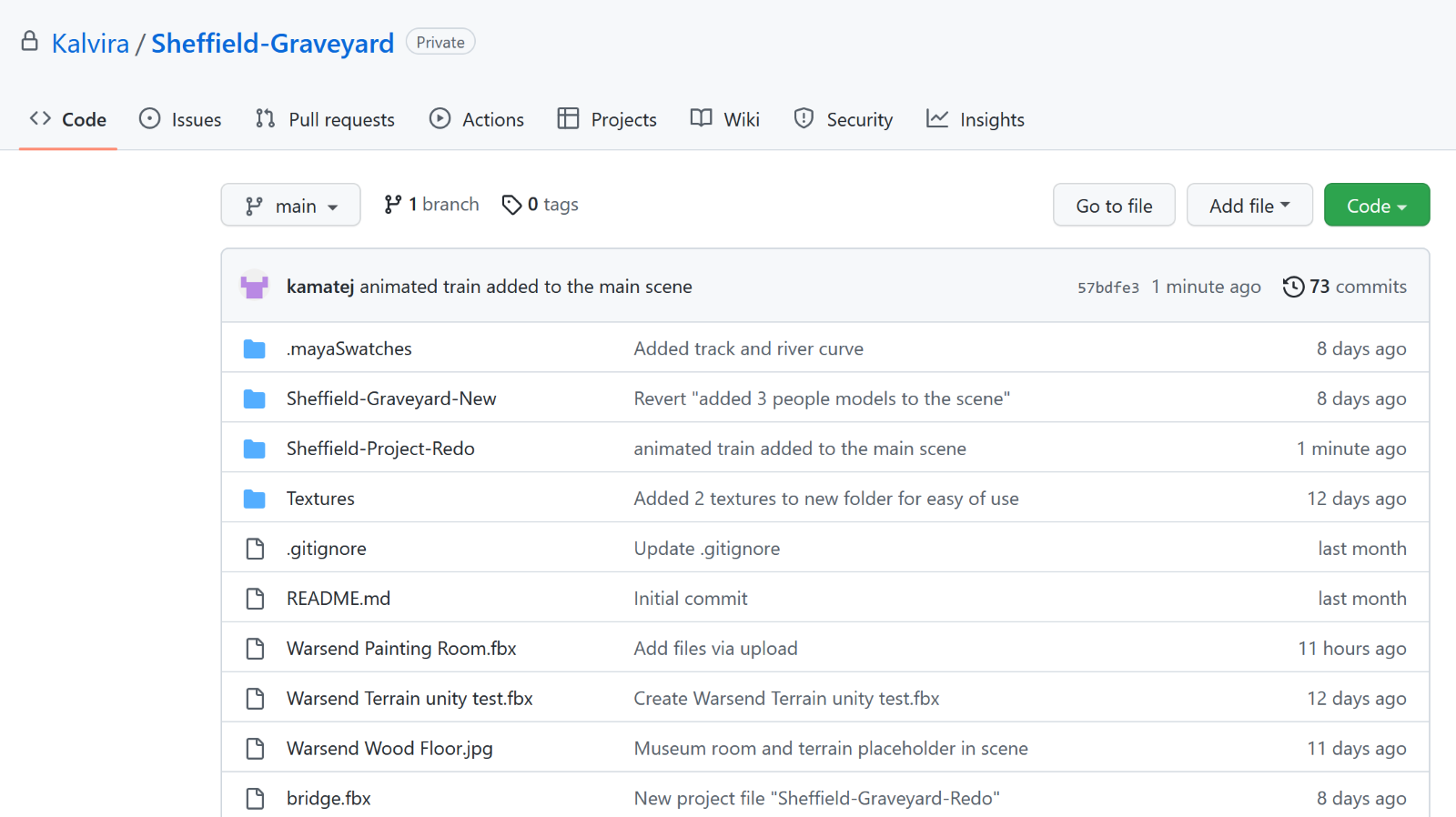Open 'Create Warsend Terrain unity test.fbx' commit
Viewport: 1456px width, 817px height.
tap(787, 699)
